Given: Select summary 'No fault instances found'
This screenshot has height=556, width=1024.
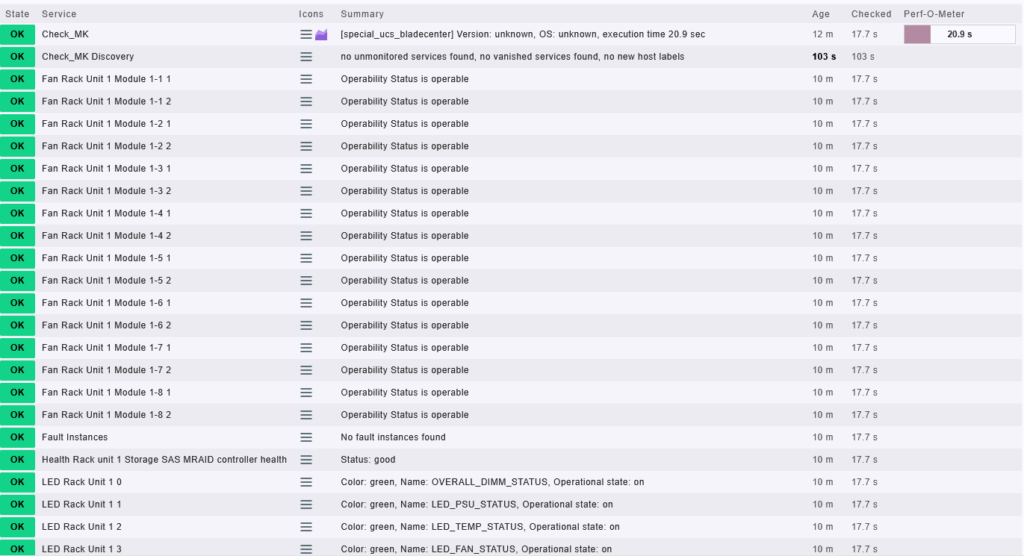Looking at the screenshot, I should (x=393, y=437).
